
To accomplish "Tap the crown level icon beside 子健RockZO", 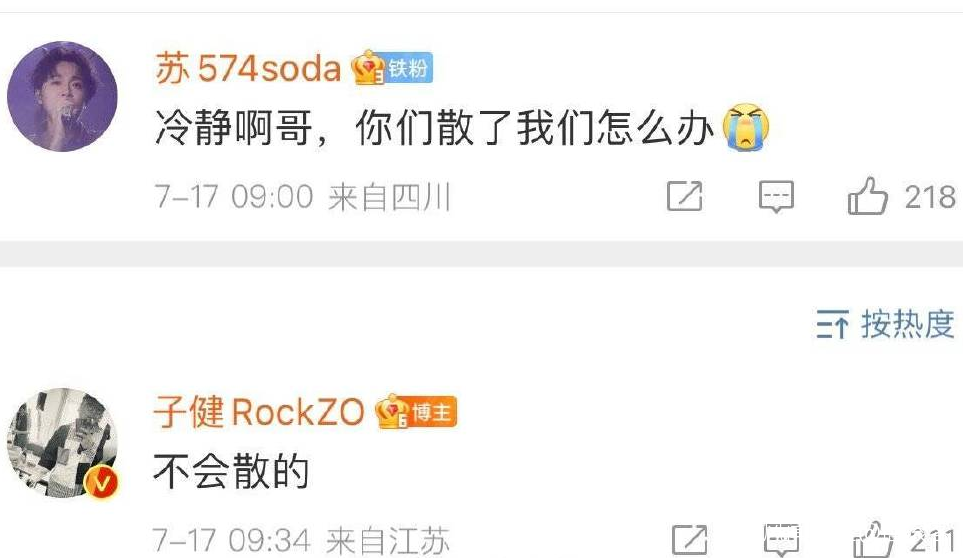I will pos(392,411).
